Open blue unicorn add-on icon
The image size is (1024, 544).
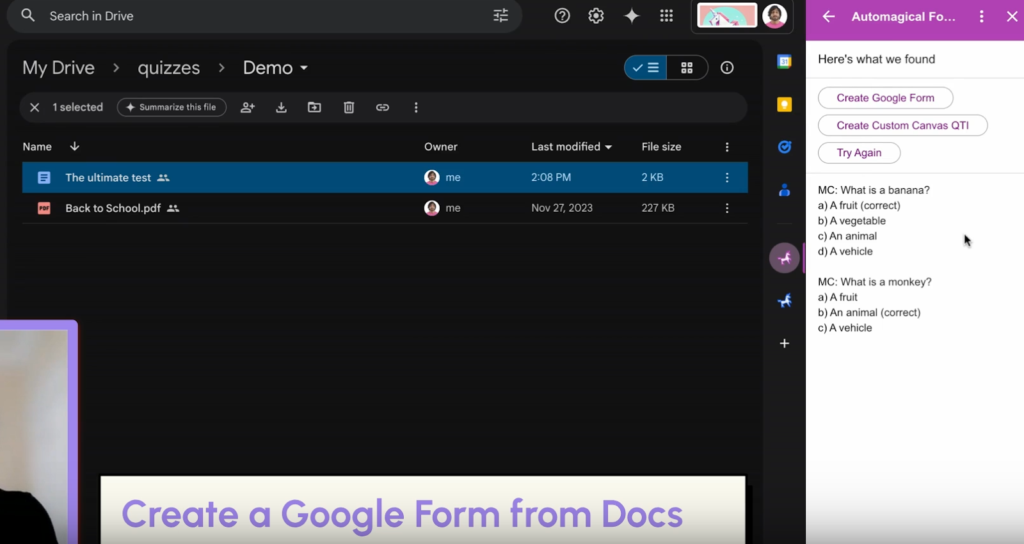click(784, 300)
